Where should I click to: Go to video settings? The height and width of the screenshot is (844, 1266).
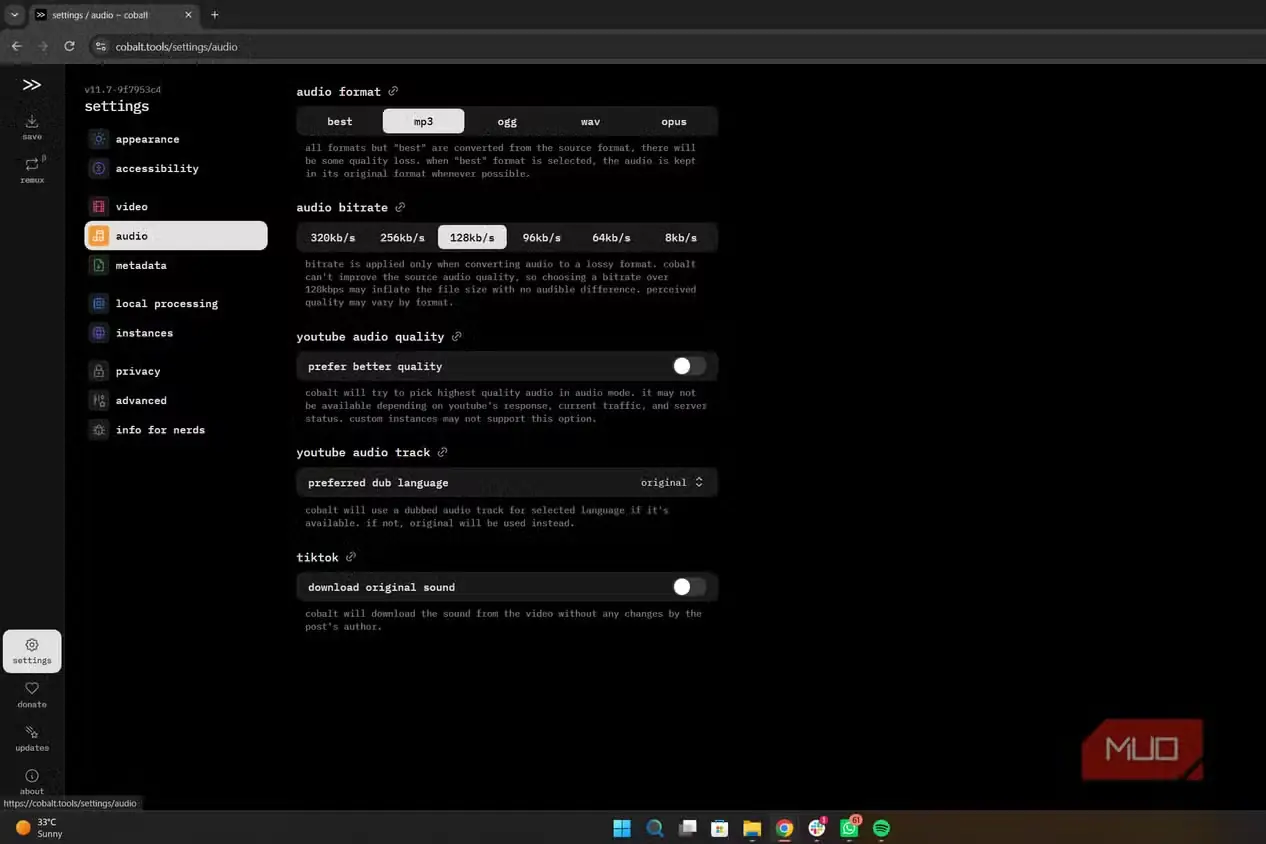[x=176, y=206]
